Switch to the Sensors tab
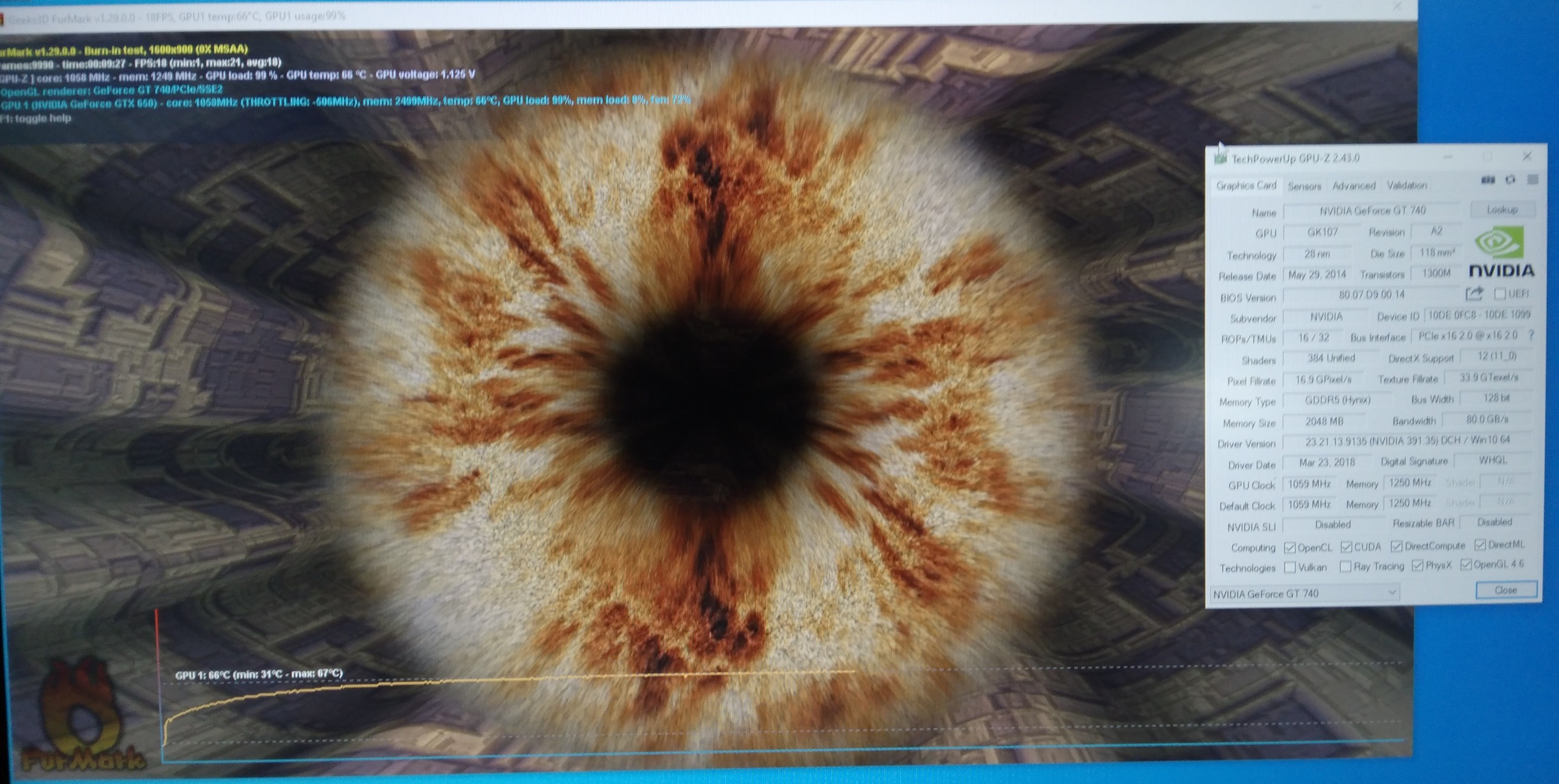The image size is (1559, 784). click(1304, 186)
